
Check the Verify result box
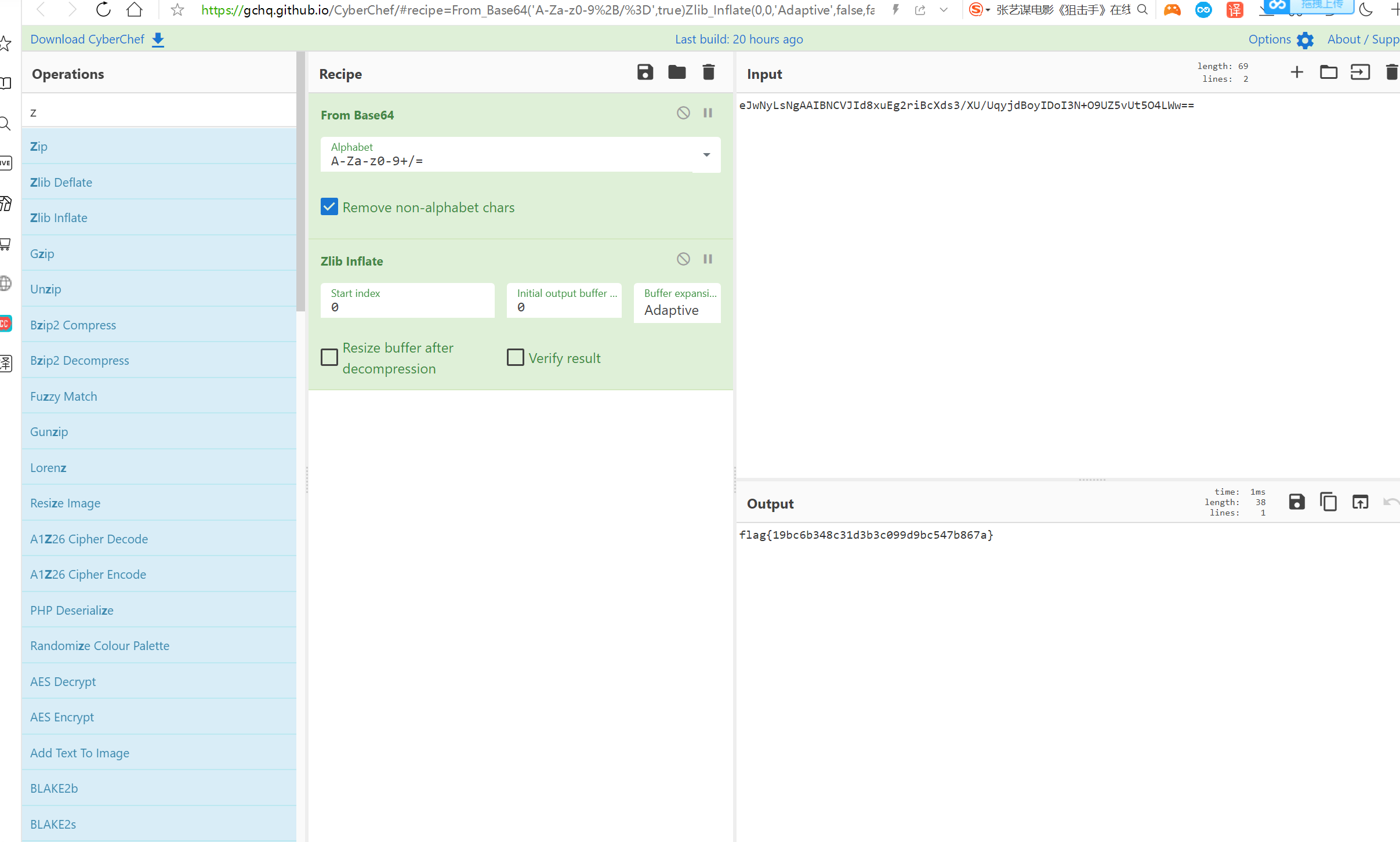pos(515,358)
